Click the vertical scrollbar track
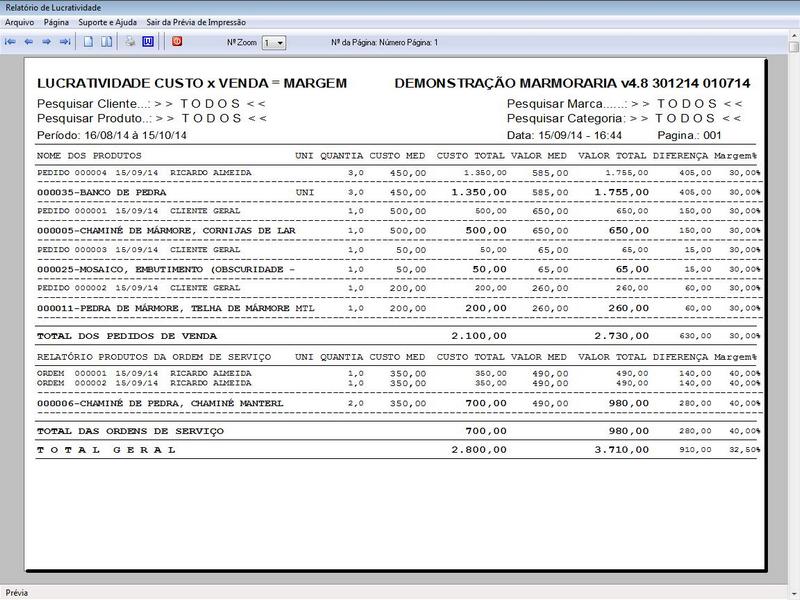Viewport: 800px width, 600px height. pyautogui.click(x=793, y=300)
